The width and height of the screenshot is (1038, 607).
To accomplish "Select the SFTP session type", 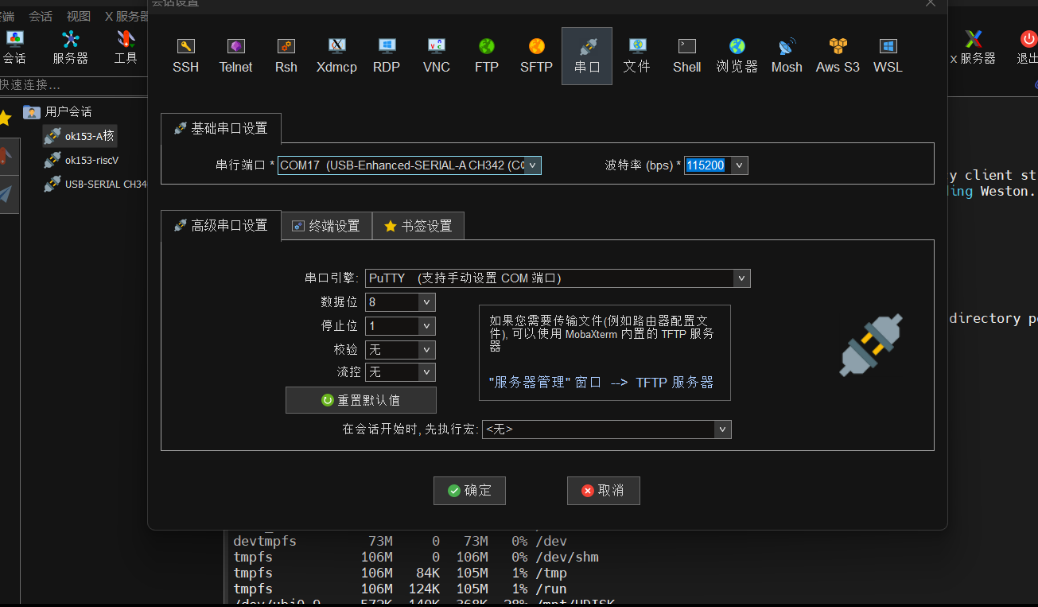I will coord(536,56).
